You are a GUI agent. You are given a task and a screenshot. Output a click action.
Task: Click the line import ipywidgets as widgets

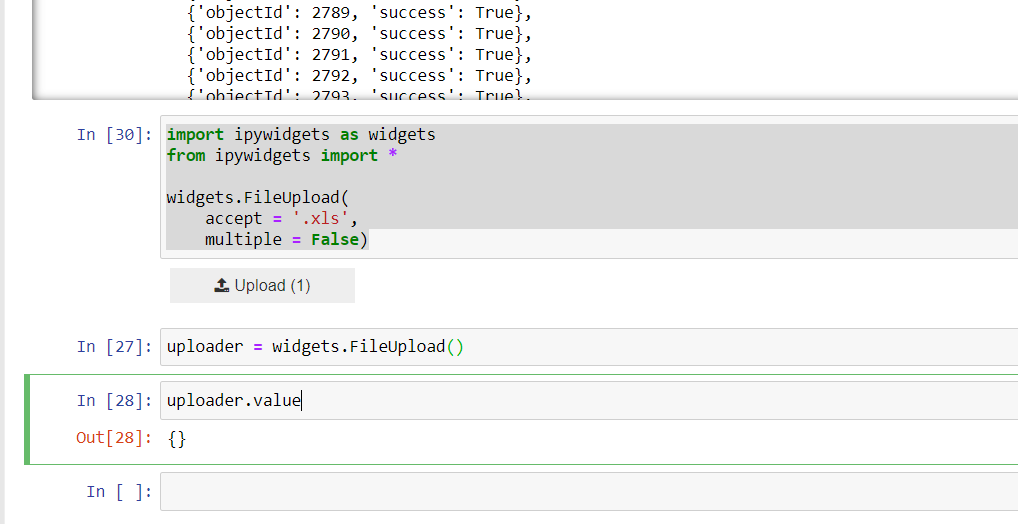[301, 134]
